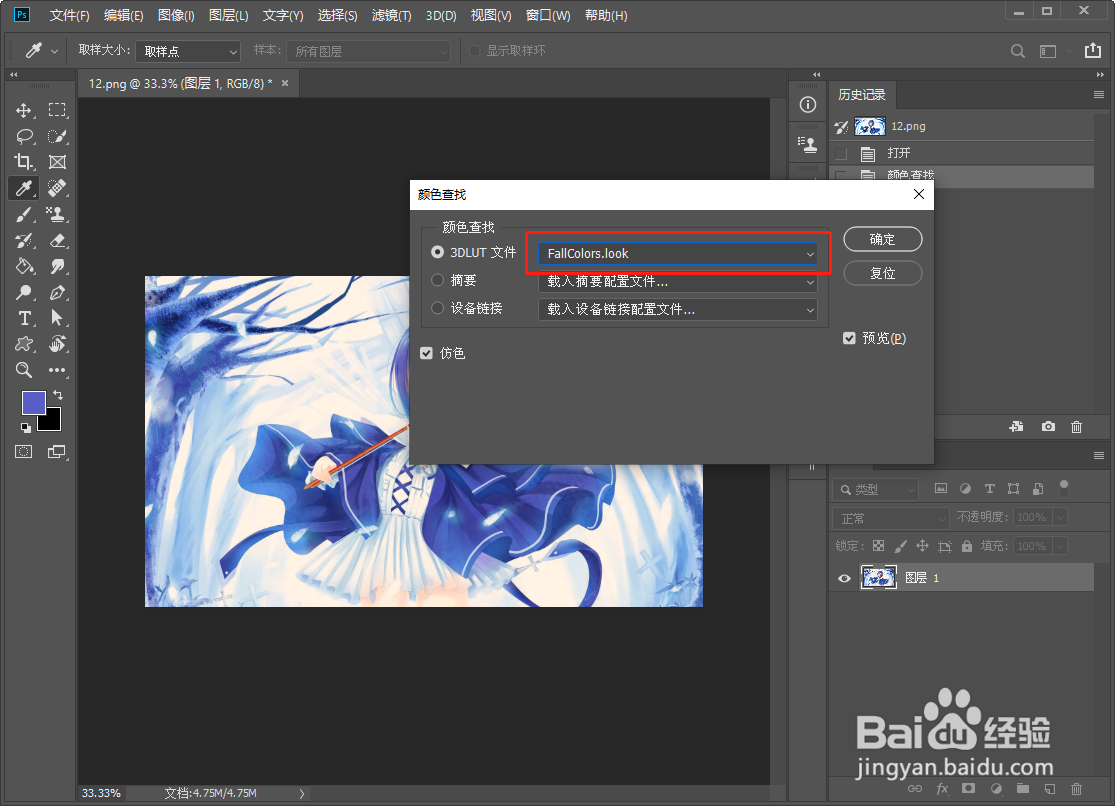Create new snapshot camera icon in History
This screenshot has height=806, width=1115.
click(x=1048, y=427)
